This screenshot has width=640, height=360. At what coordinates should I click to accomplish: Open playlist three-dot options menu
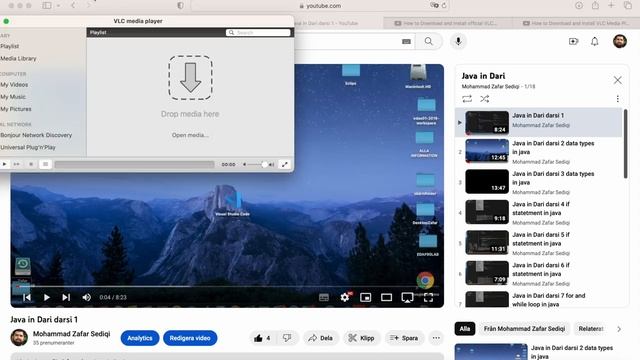click(618, 99)
